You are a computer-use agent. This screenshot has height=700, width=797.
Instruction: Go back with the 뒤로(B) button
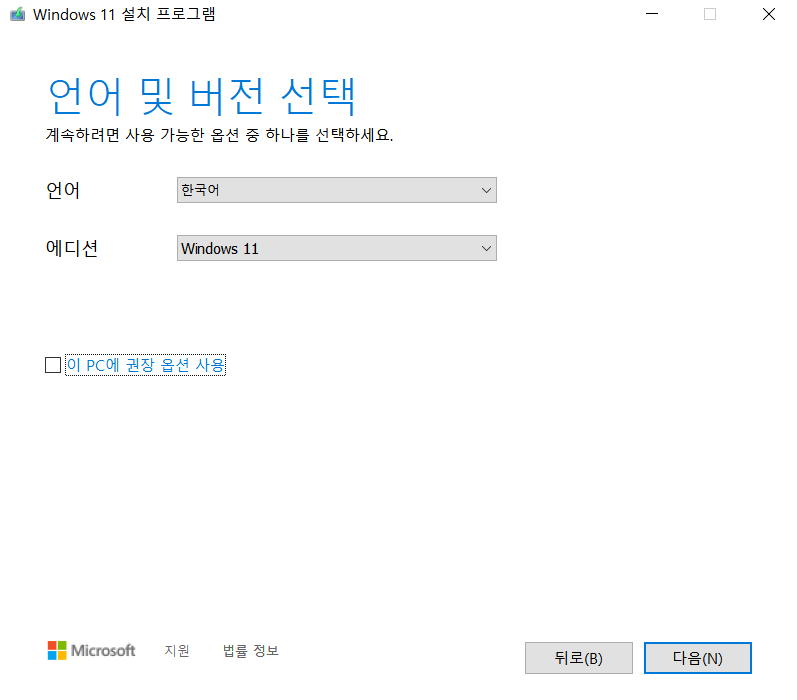[578, 658]
